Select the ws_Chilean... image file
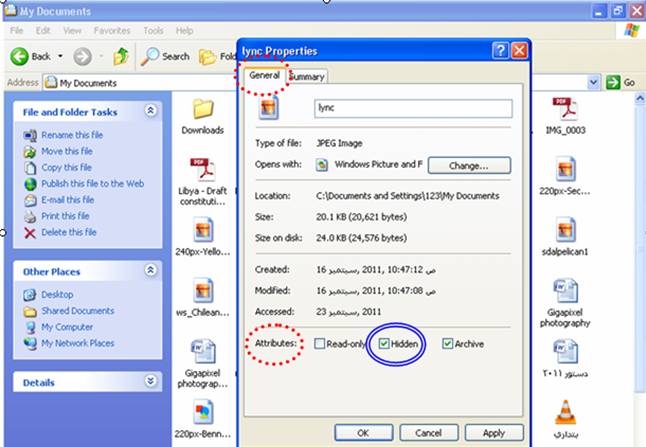 [203, 297]
